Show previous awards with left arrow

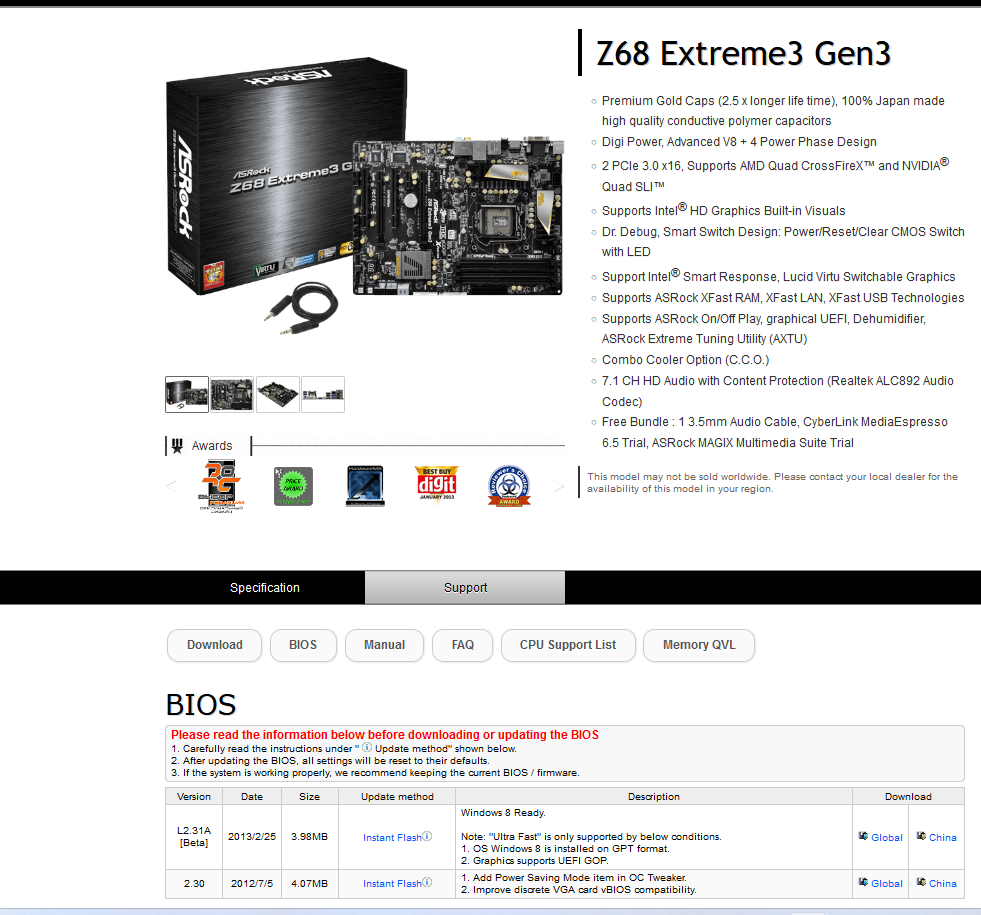(x=171, y=486)
